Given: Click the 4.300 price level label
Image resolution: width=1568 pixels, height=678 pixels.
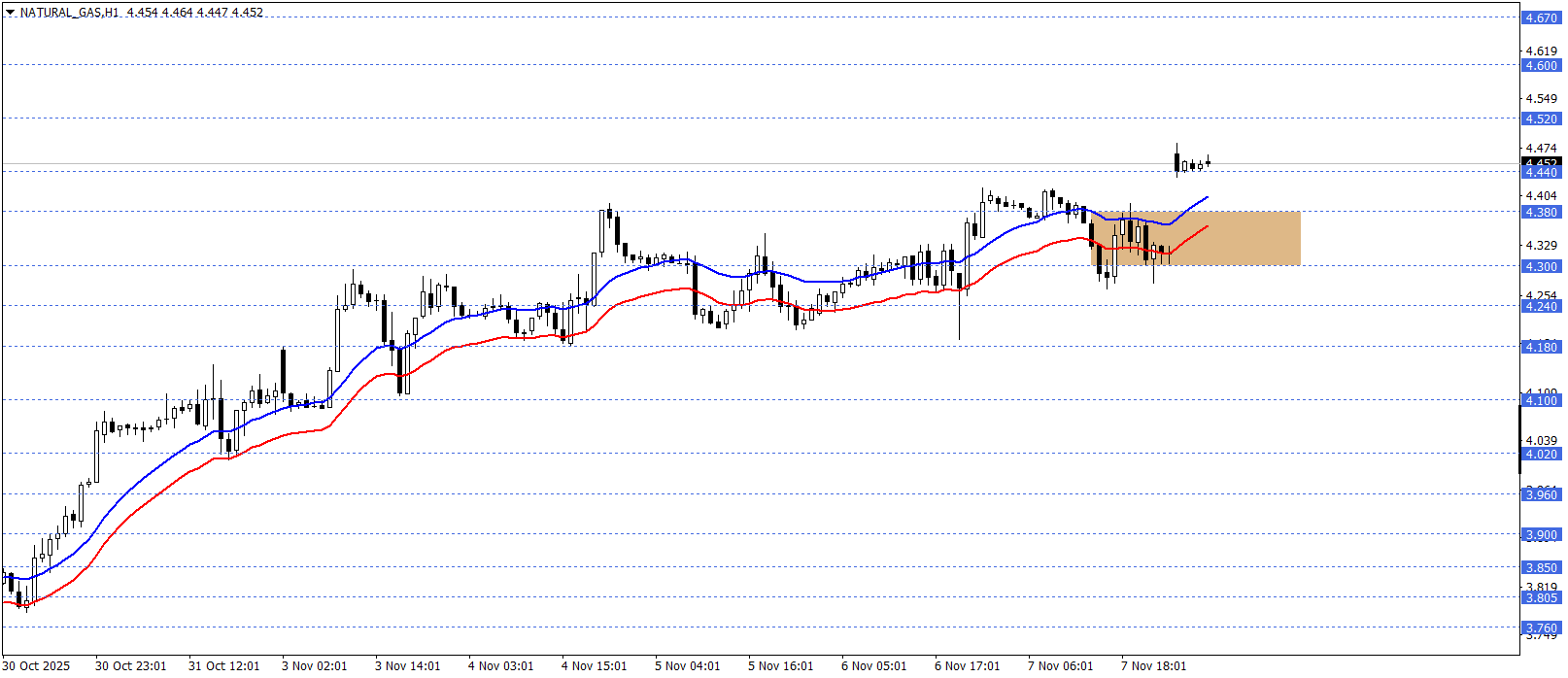Looking at the screenshot, I should tap(1541, 267).
